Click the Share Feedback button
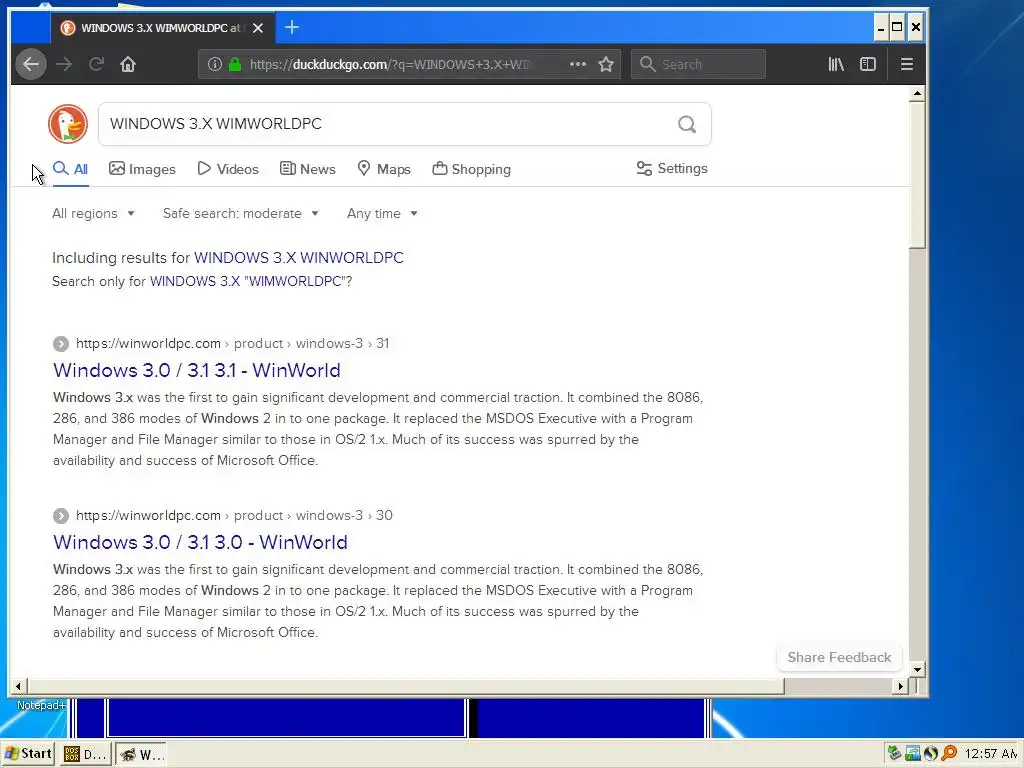This screenshot has width=1024, height=768. point(839,657)
